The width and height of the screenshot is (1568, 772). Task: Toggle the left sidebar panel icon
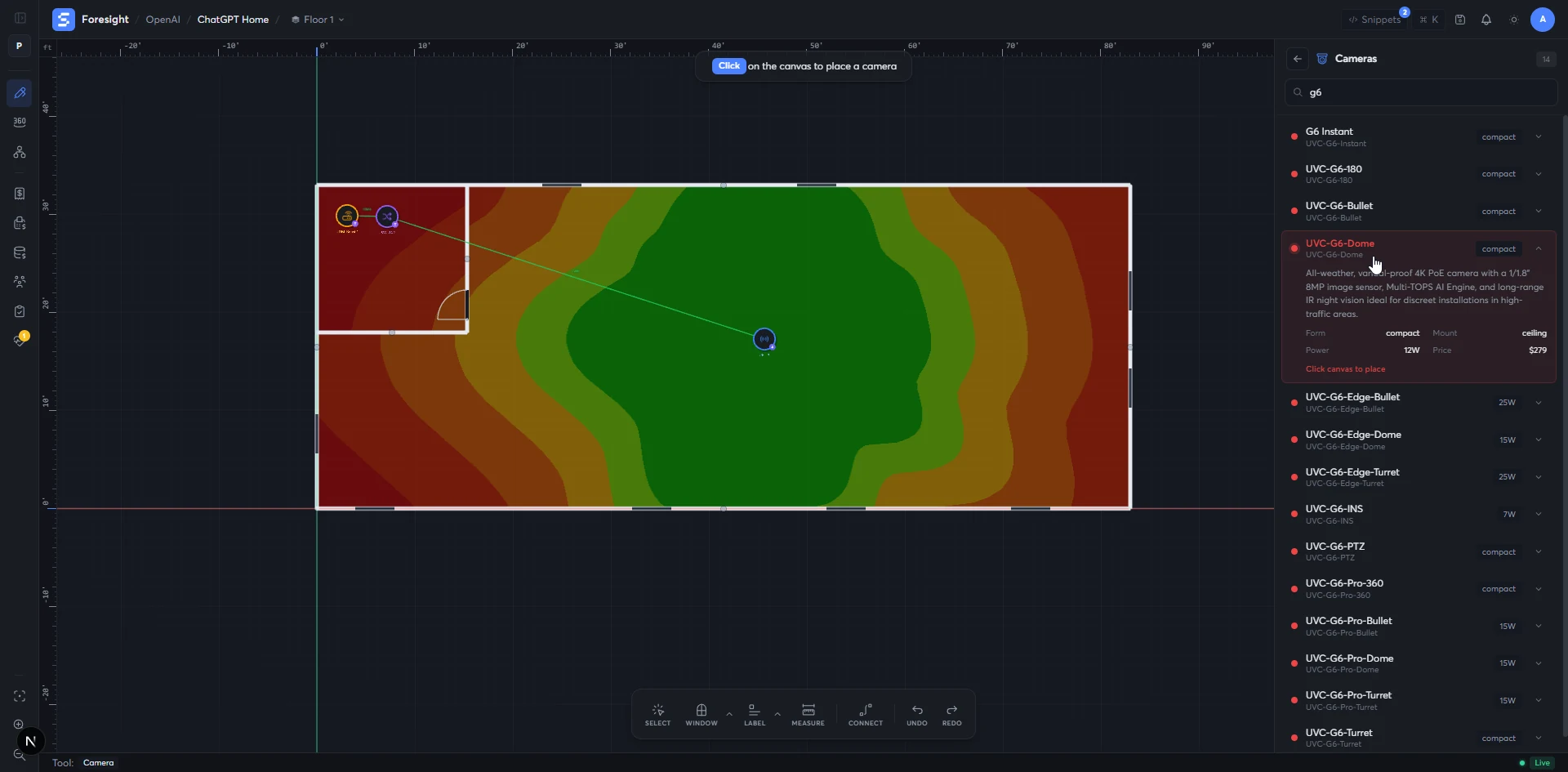point(20,18)
